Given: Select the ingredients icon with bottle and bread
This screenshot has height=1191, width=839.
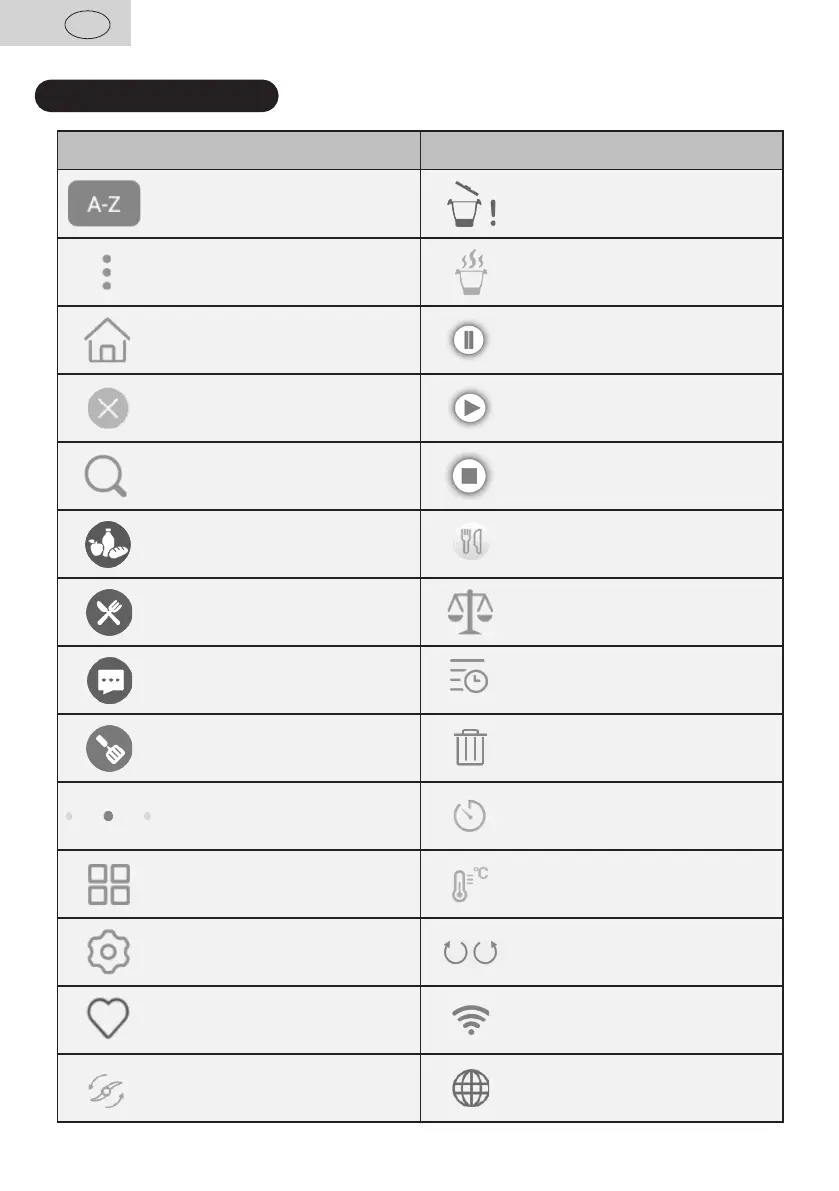Looking at the screenshot, I should coord(107,544).
